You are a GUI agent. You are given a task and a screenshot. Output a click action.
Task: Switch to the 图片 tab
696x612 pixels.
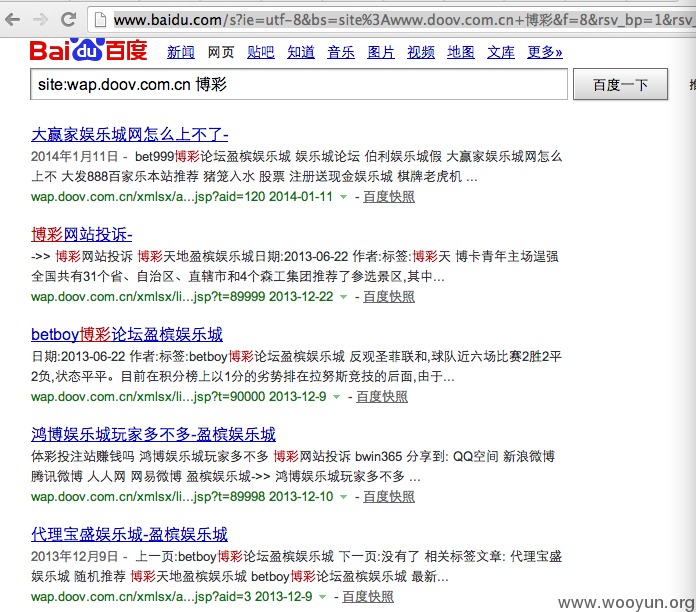[x=381, y=52]
